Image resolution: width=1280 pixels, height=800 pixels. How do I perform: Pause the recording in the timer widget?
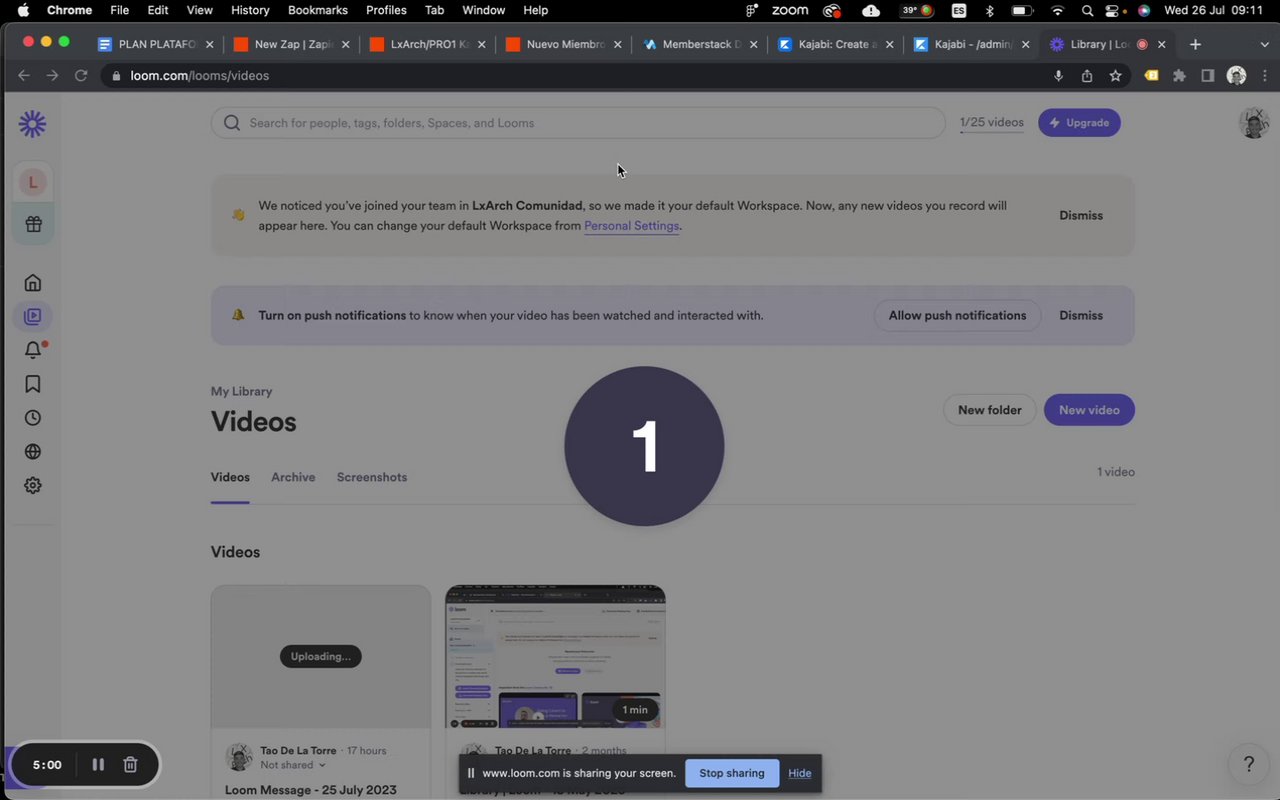click(x=98, y=765)
